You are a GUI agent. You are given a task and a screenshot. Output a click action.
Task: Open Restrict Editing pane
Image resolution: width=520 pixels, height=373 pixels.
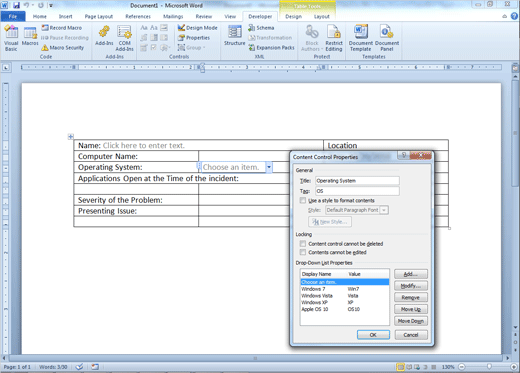(x=334, y=39)
